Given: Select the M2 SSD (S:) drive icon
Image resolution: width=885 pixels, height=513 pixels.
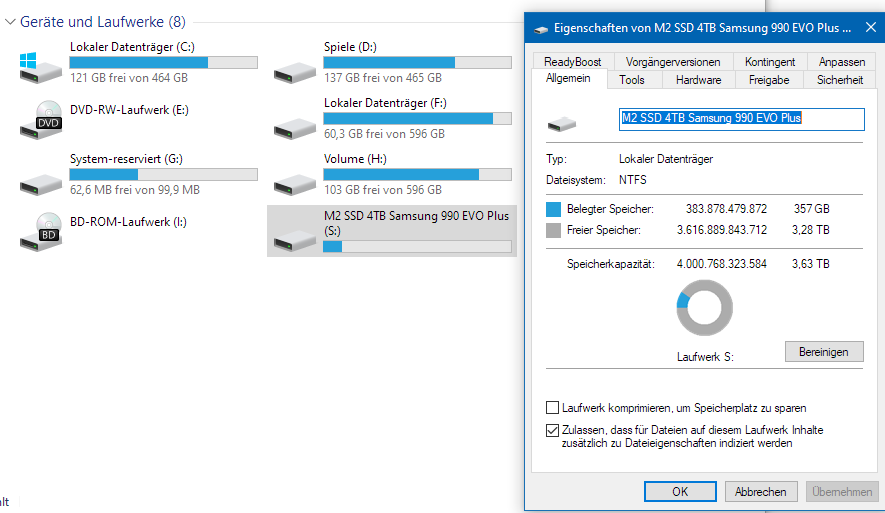Looking at the screenshot, I should (295, 241).
